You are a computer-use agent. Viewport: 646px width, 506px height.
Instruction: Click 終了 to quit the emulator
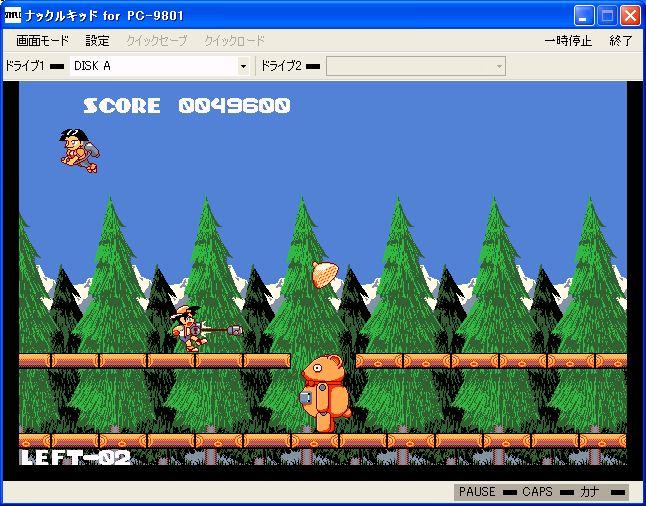pyautogui.click(x=621, y=41)
